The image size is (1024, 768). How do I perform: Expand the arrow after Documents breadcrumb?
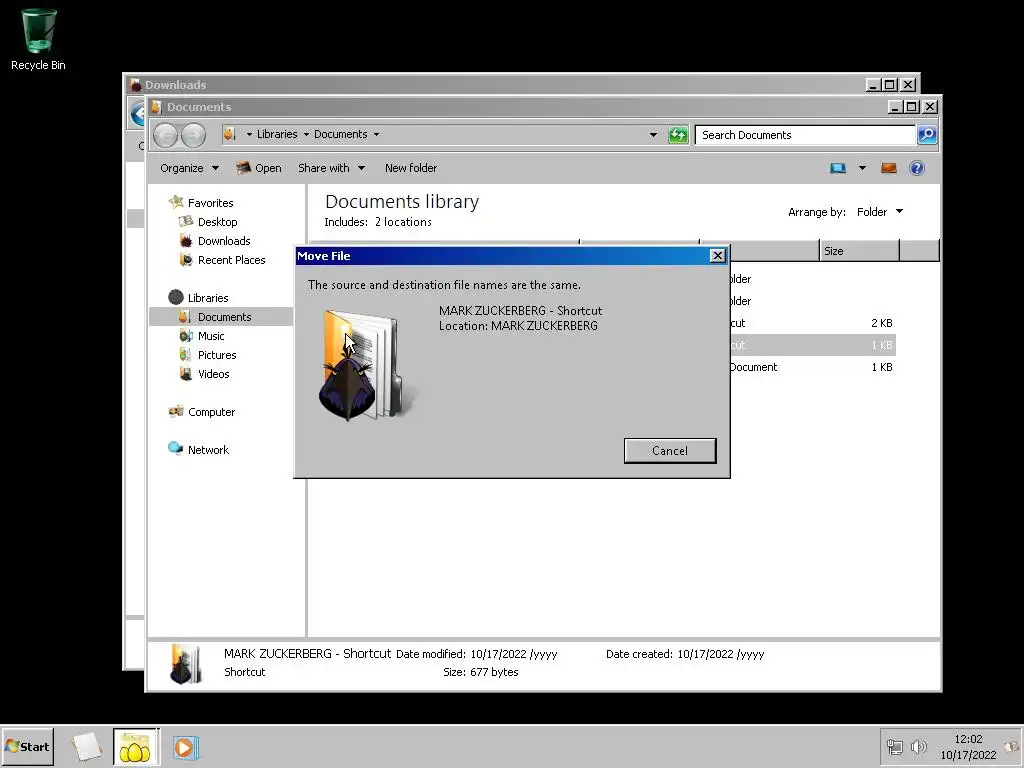click(376, 135)
